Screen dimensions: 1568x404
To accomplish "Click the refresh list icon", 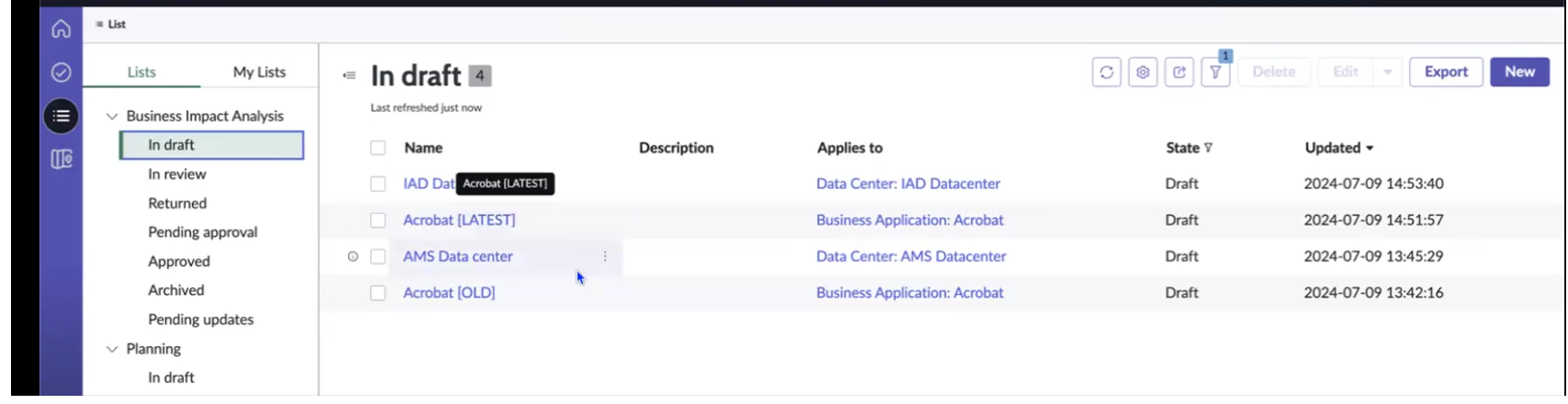I will 1106,72.
